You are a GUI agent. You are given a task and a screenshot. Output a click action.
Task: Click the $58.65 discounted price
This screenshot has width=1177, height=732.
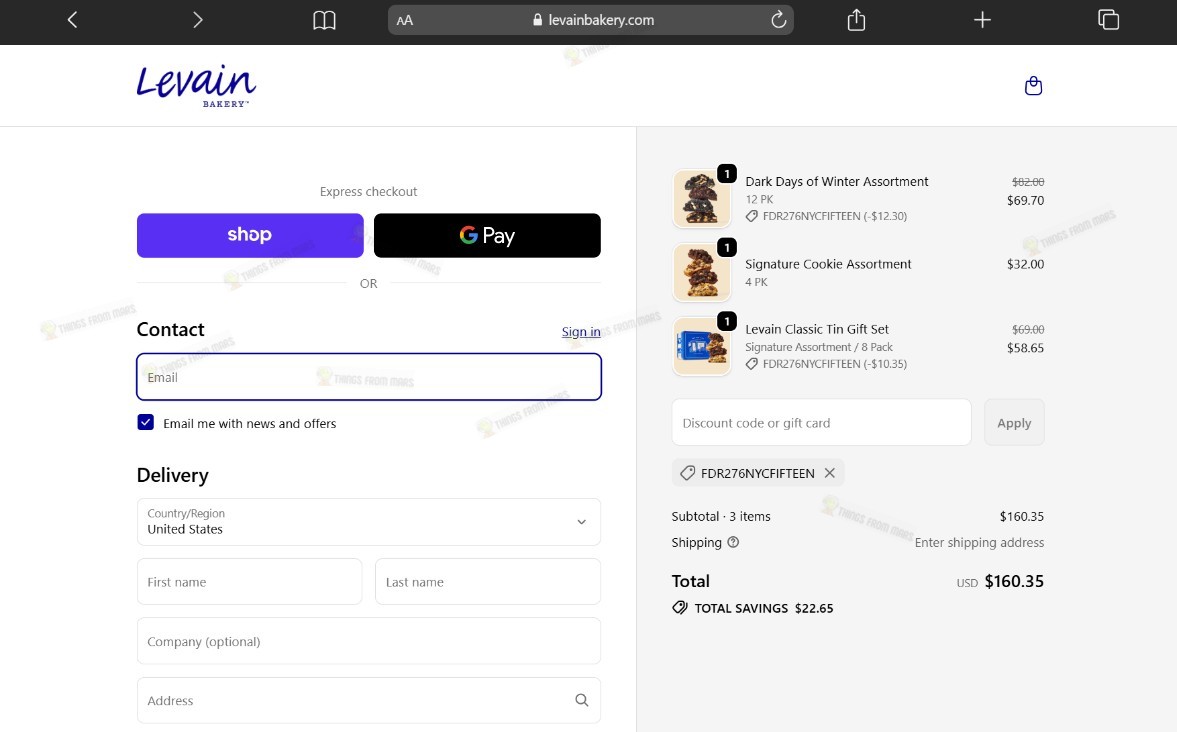pos(1025,348)
